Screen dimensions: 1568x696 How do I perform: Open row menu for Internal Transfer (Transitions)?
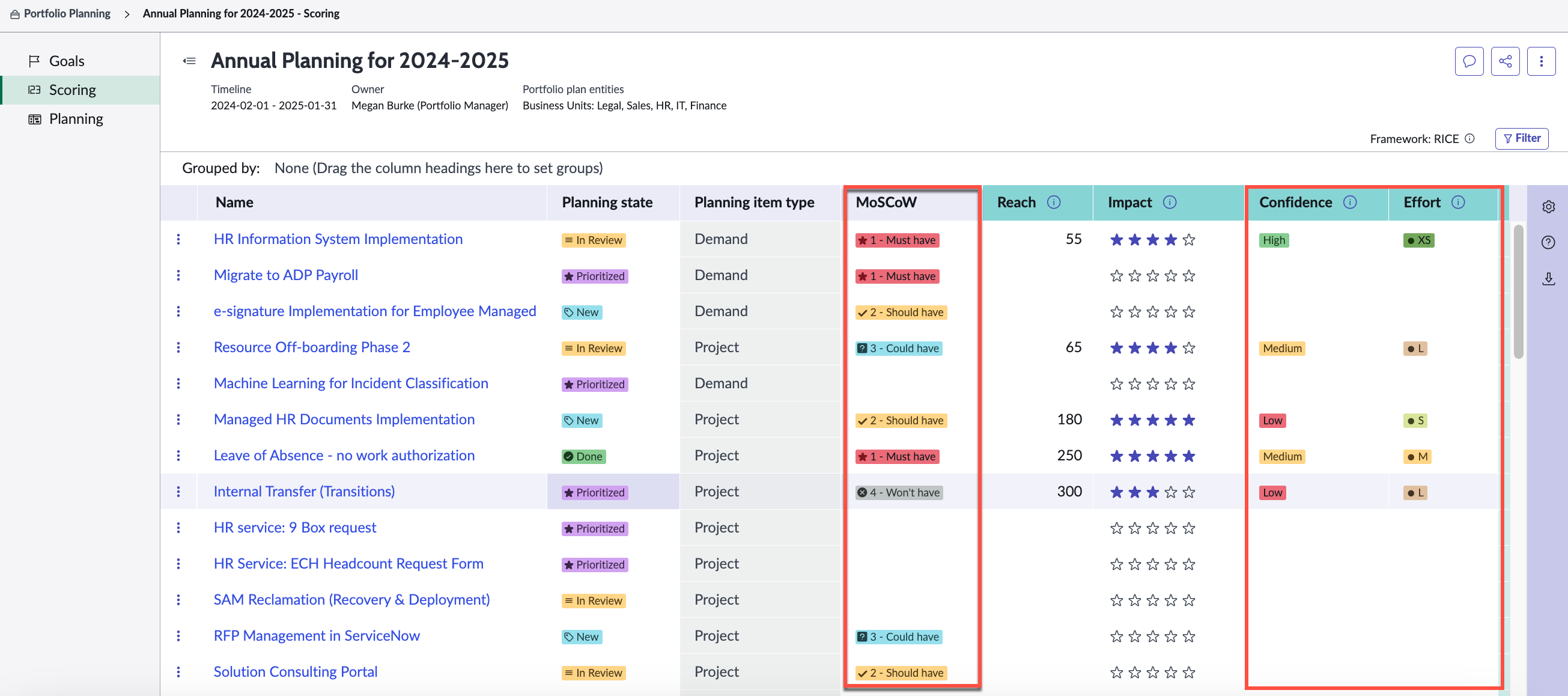178,492
